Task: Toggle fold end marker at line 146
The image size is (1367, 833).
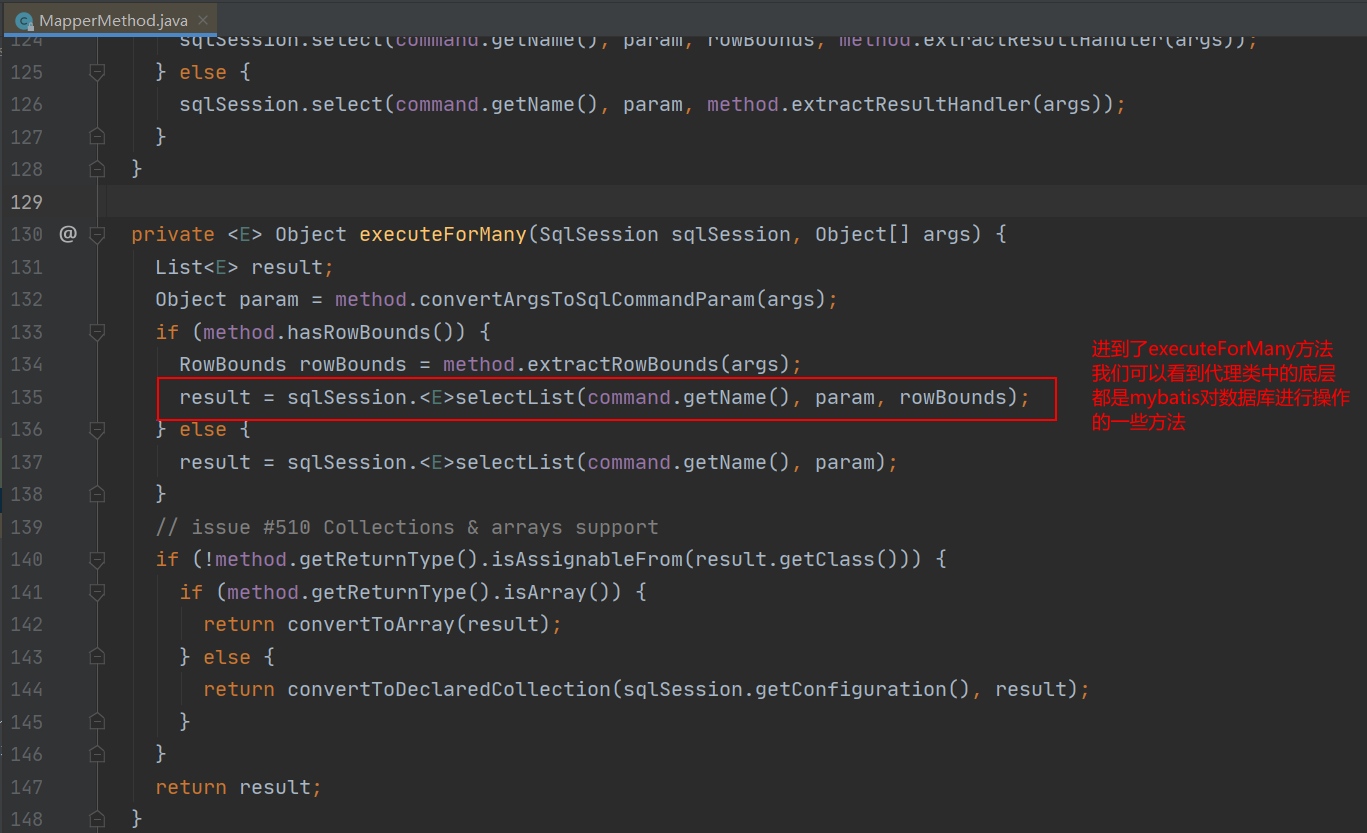Action: point(97,754)
